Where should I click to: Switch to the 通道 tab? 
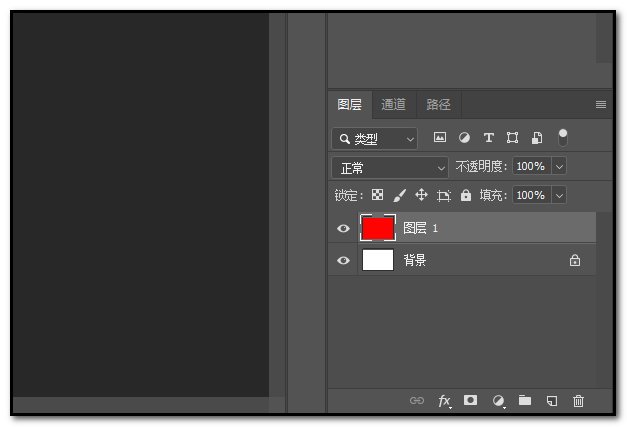coord(394,104)
